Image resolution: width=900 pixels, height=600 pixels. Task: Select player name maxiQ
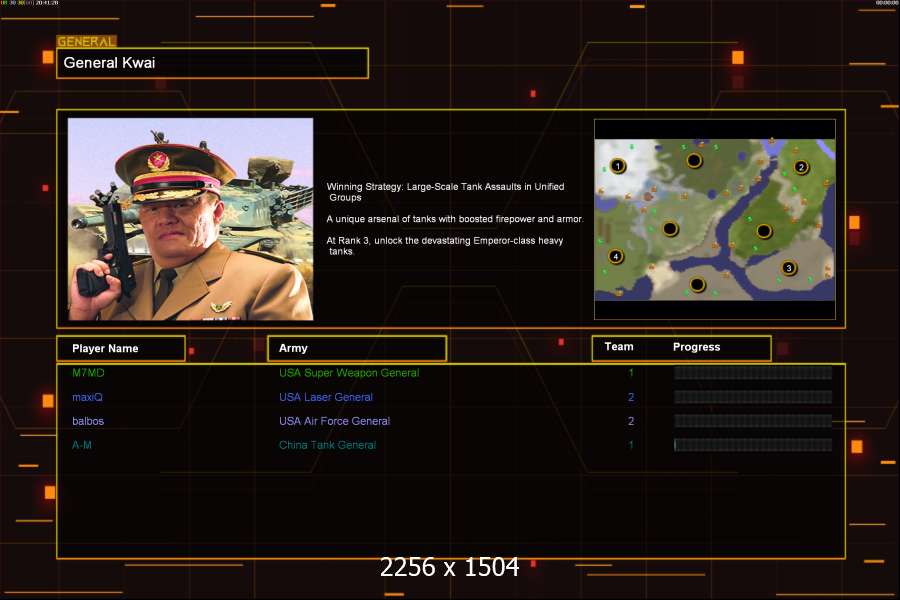[87, 397]
